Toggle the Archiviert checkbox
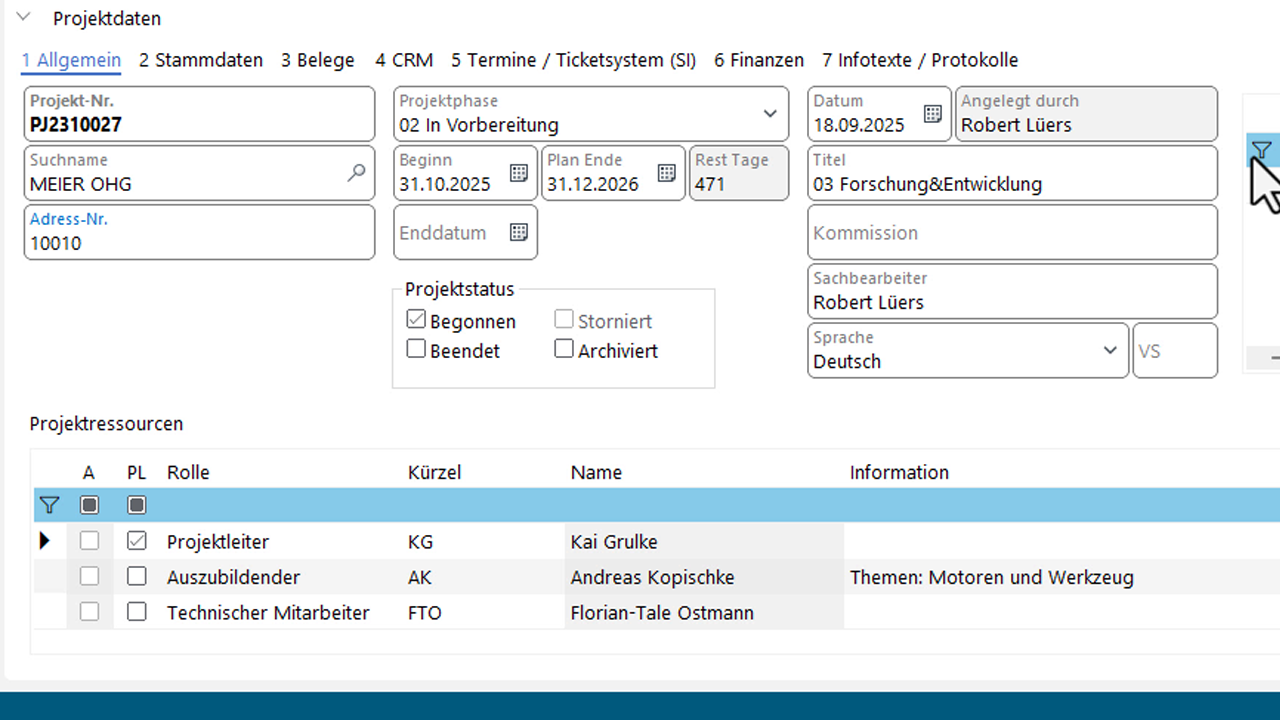The height and width of the screenshot is (720, 1280). coord(564,349)
